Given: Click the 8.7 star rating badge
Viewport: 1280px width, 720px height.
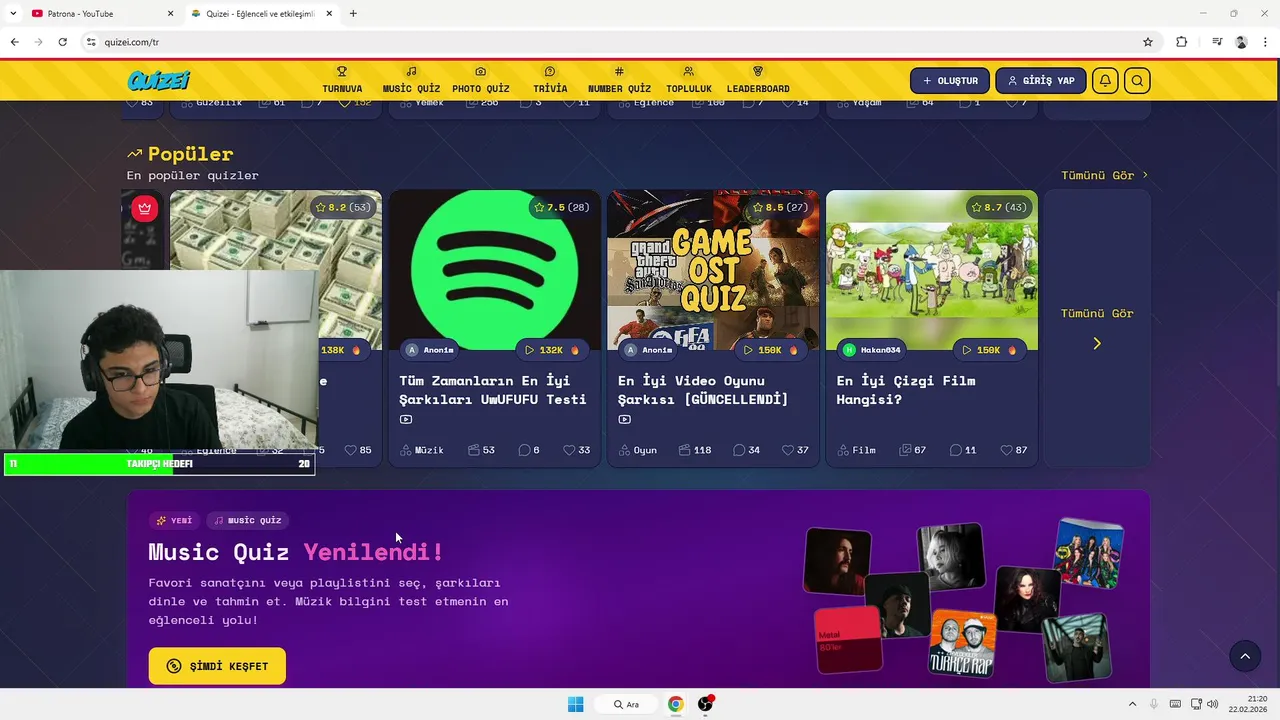Looking at the screenshot, I should 1001,207.
